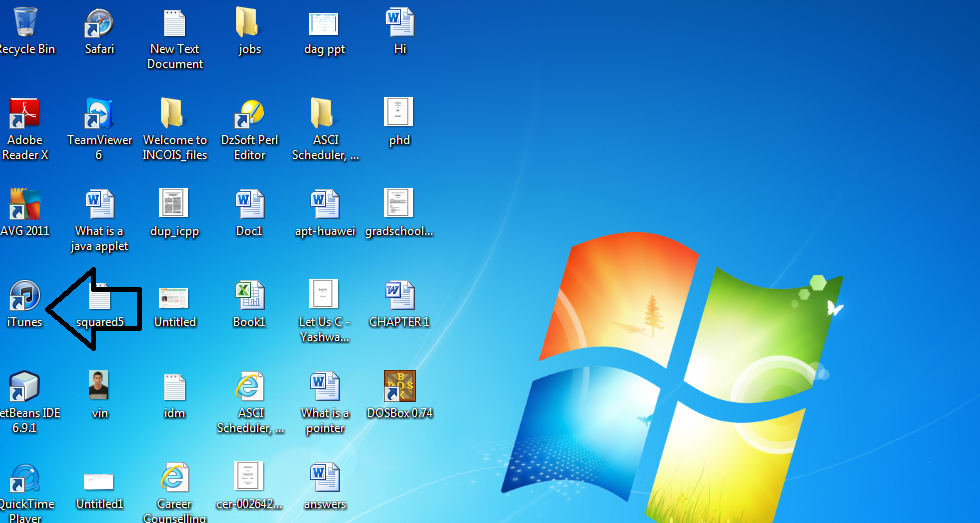Select the Untitled image file icon
Screen dimensions: 980x523
point(174,298)
